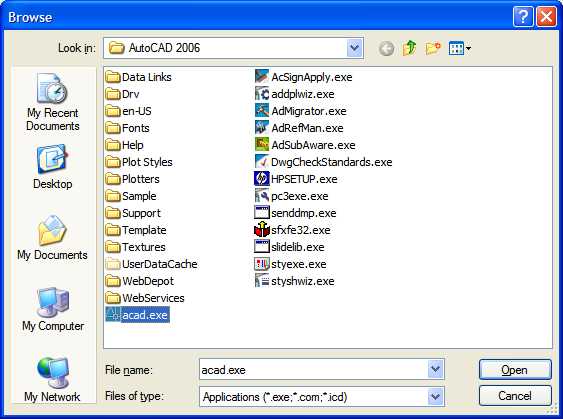Viewport: 563px width, 419px height.
Task: Open My Documents in places bar
Action: pyautogui.click(x=52, y=238)
